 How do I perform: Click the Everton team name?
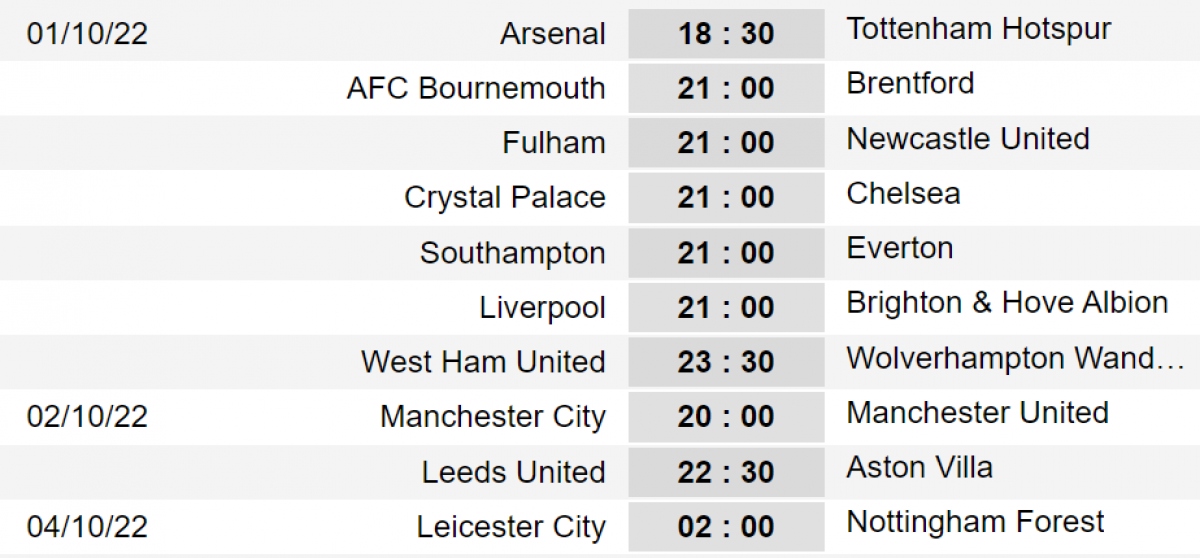(900, 248)
